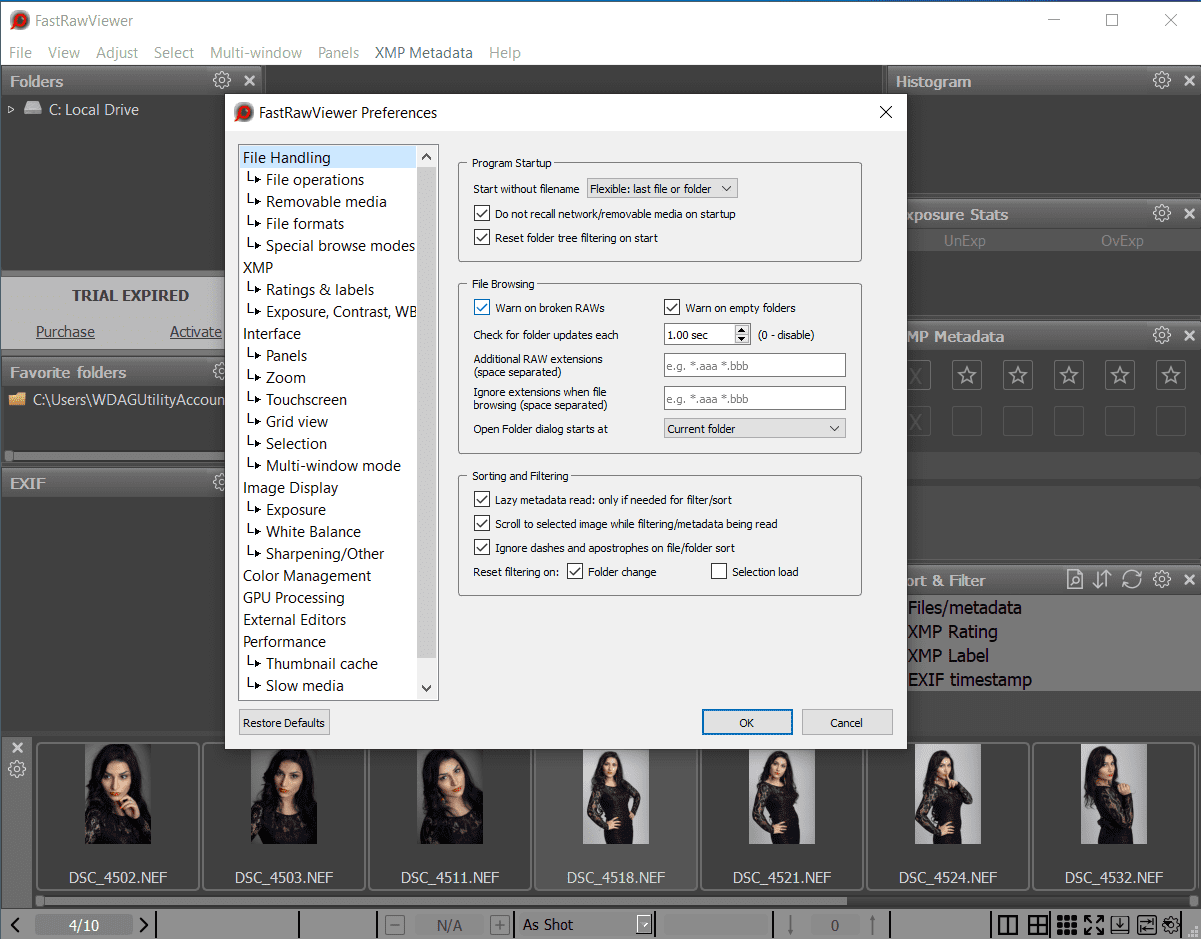Open the View menu
Image resolution: width=1201 pixels, height=939 pixels.
tap(64, 53)
